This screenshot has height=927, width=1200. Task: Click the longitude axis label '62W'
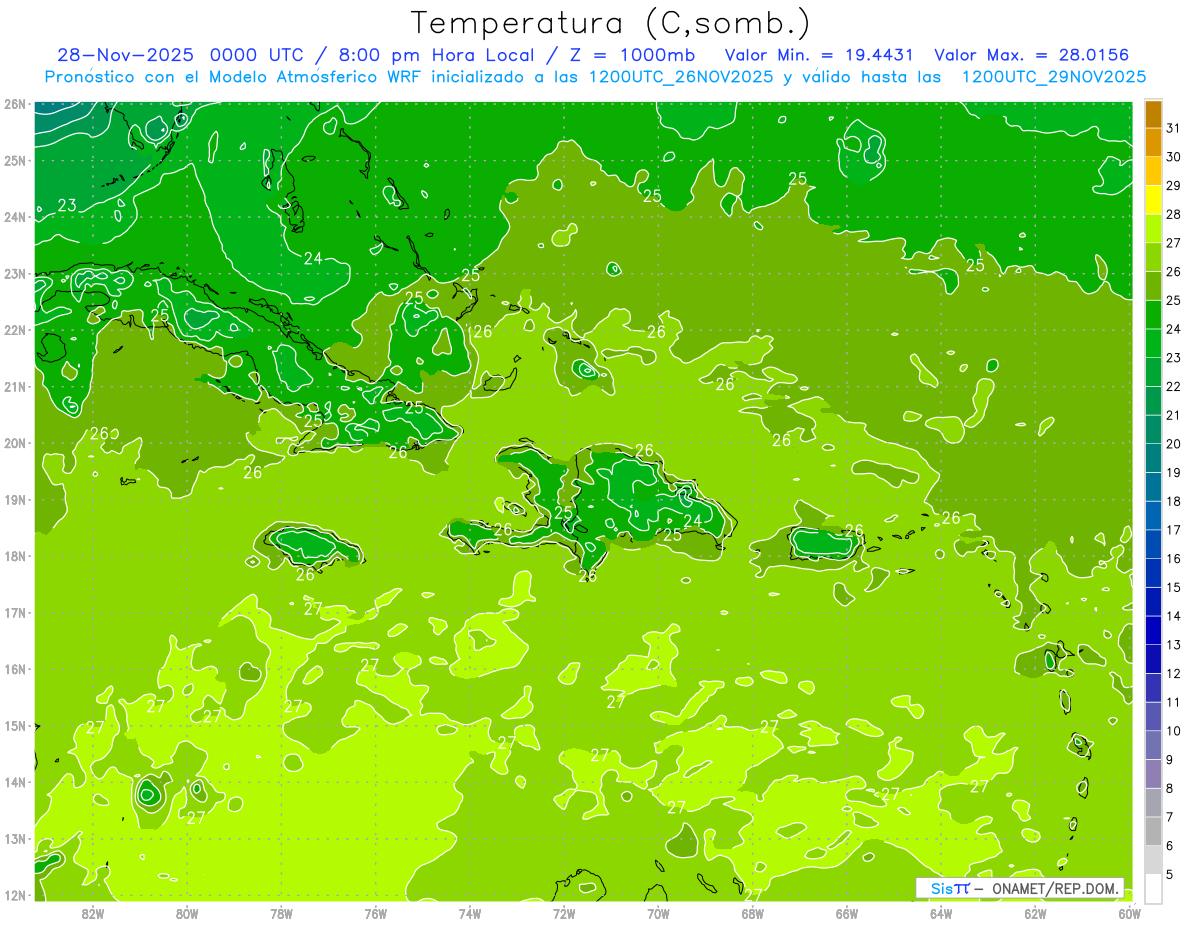coord(1036,913)
